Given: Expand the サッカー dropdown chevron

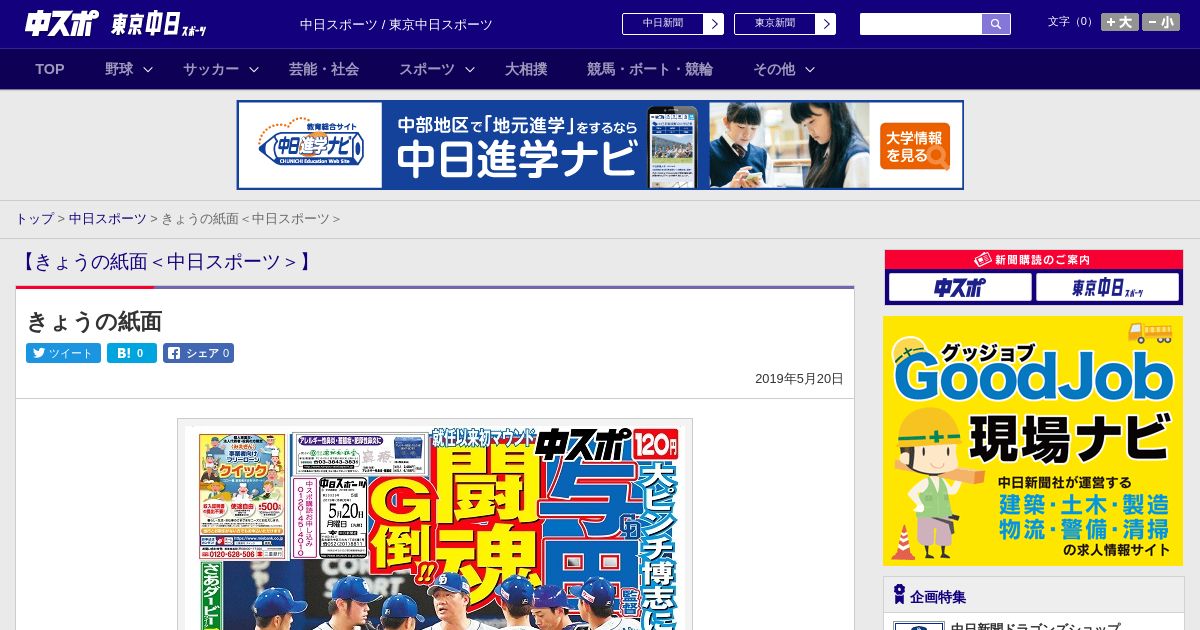Looking at the screenshot, I should pyautogui.click(x=254, y=69).
